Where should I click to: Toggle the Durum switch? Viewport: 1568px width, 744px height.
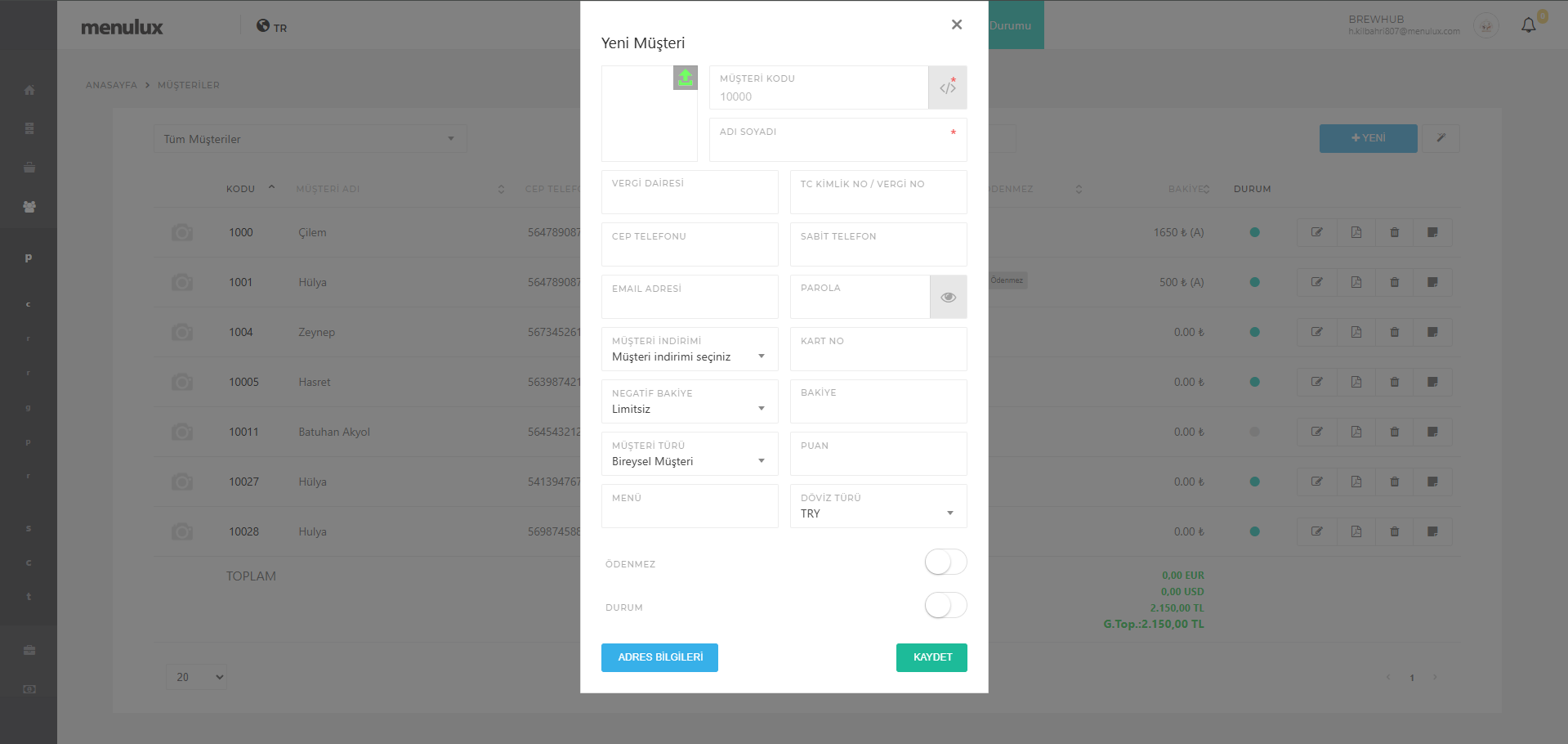pos(945,606)
